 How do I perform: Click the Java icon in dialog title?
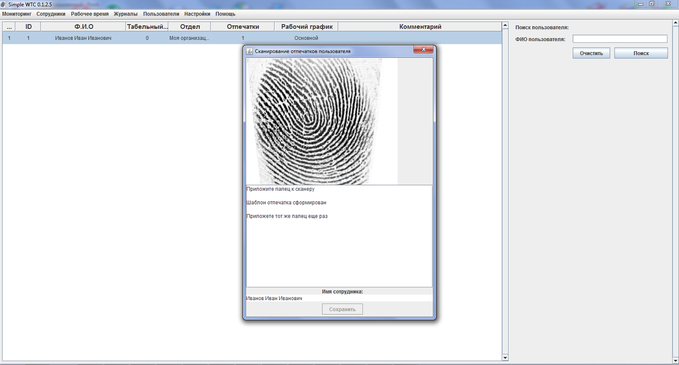point(249,51)
